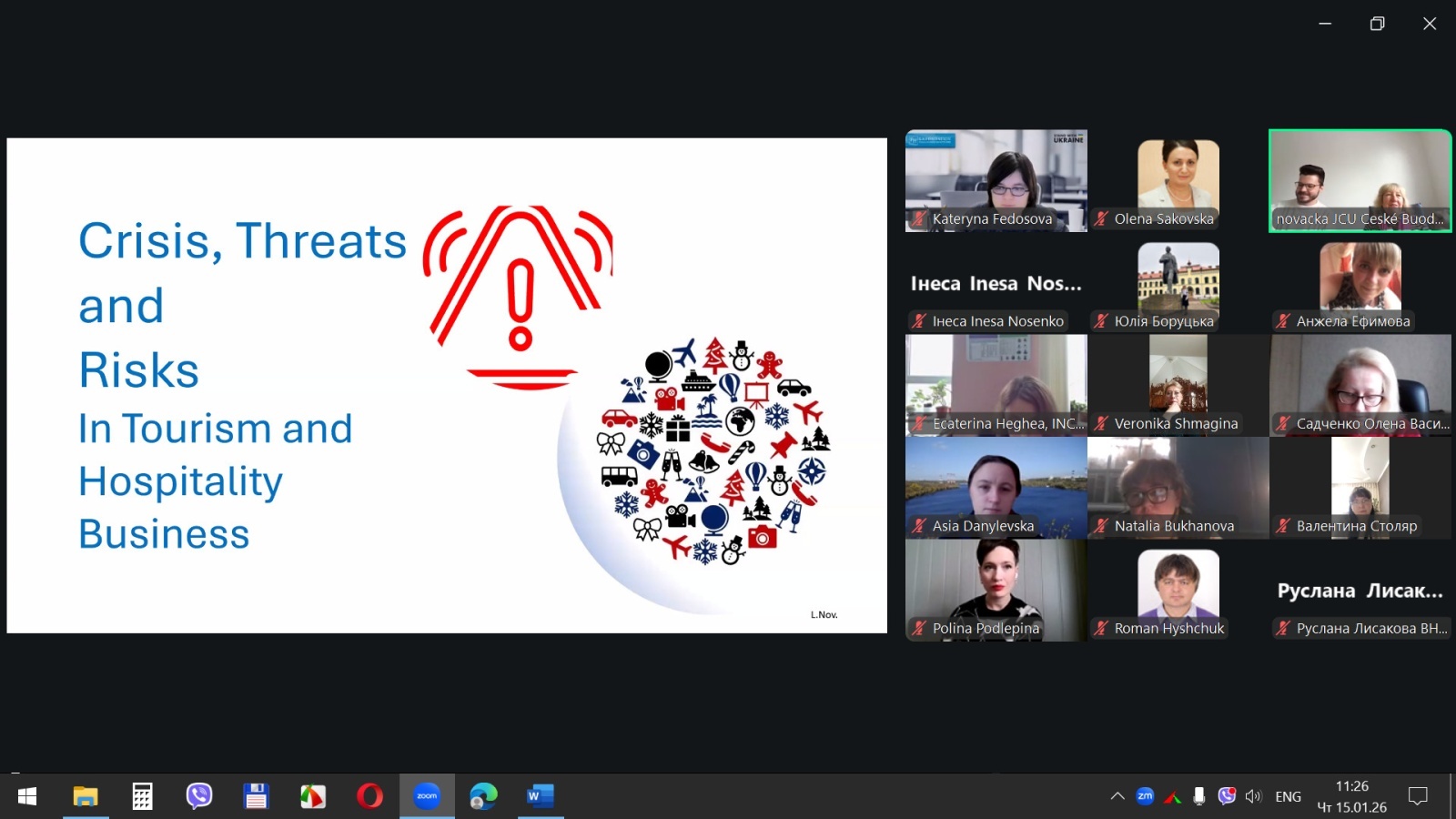Switch to Microsoft Word in taskbar
The height and width of the screenshot is (819, 1456).
pos(540,796)
